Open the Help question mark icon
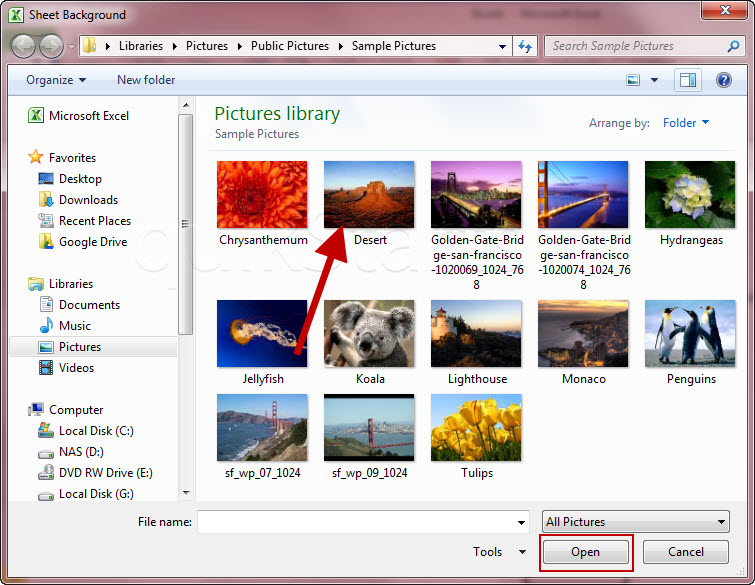Viewport: 755px width, 585px height. coord(724,80)
